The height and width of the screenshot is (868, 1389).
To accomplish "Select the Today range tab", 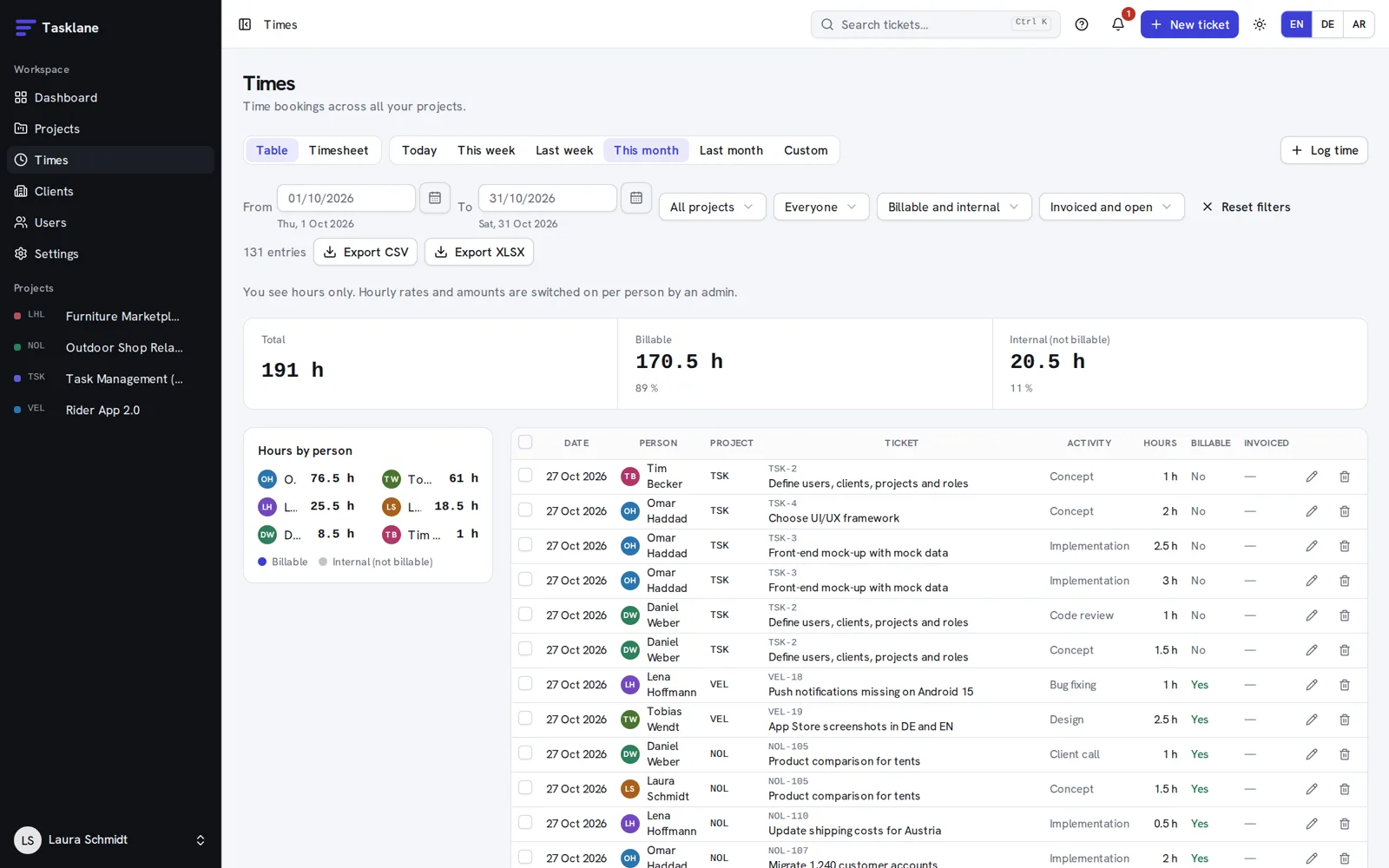I will (419, 150).
